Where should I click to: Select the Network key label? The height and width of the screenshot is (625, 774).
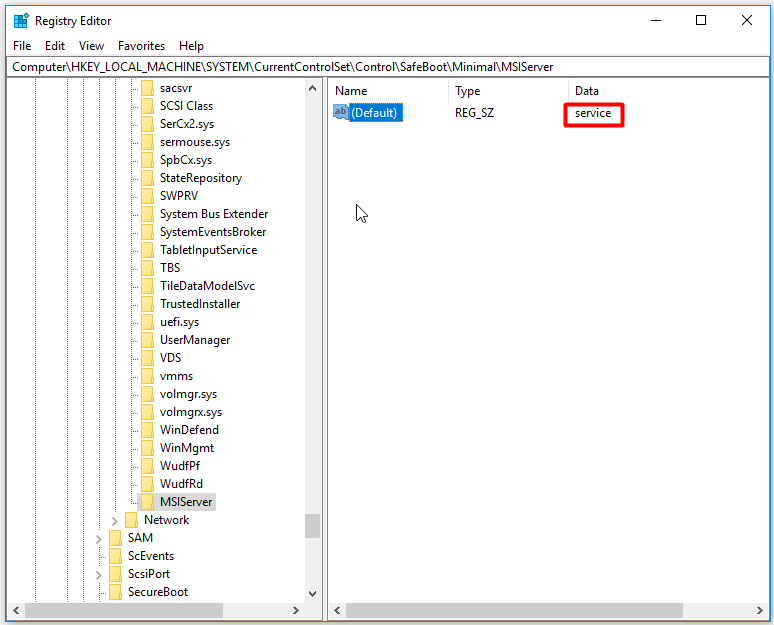click(166, 520)
